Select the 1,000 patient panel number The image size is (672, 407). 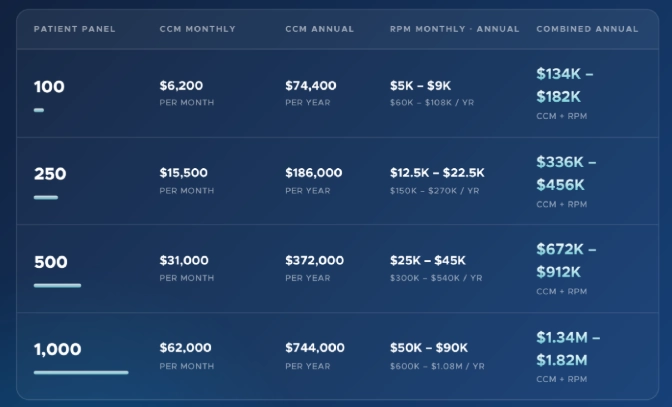58,349
